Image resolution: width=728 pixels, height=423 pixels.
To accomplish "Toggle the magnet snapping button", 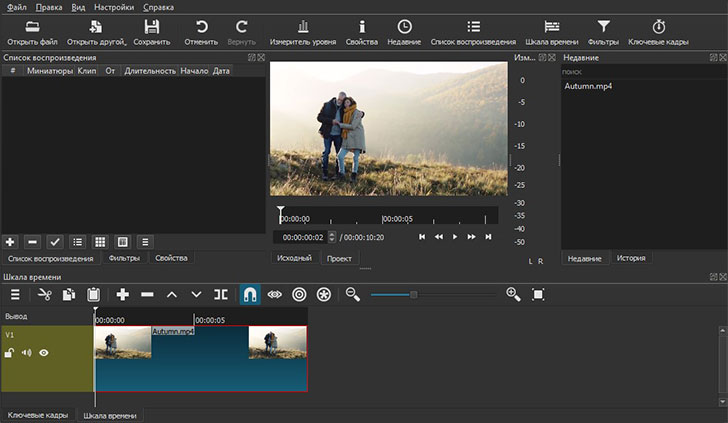I will click(x=250, y=294).
